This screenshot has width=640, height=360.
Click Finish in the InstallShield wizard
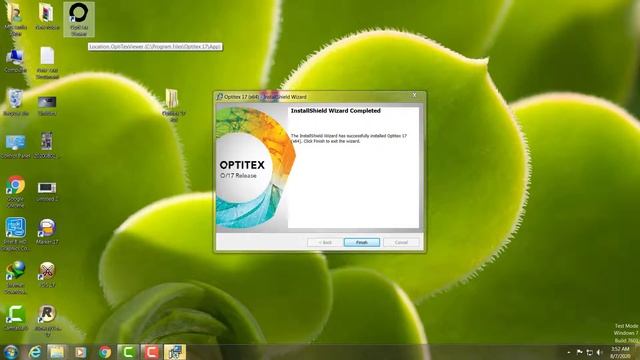(x=362, y=242)
